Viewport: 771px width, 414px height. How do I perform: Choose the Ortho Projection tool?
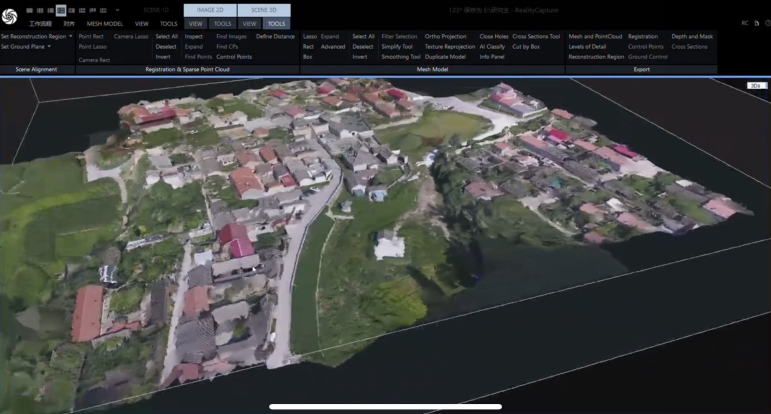446,36
